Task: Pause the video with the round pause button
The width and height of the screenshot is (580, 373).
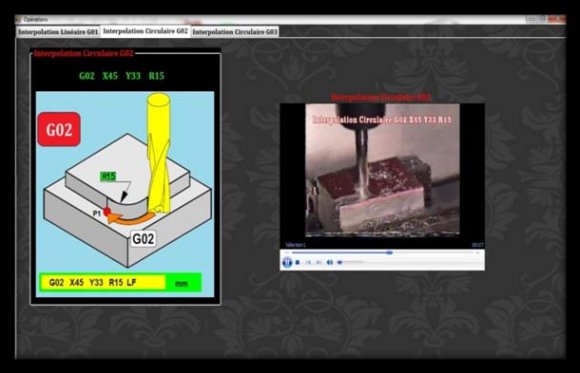Action: click(x=287, y=262)
